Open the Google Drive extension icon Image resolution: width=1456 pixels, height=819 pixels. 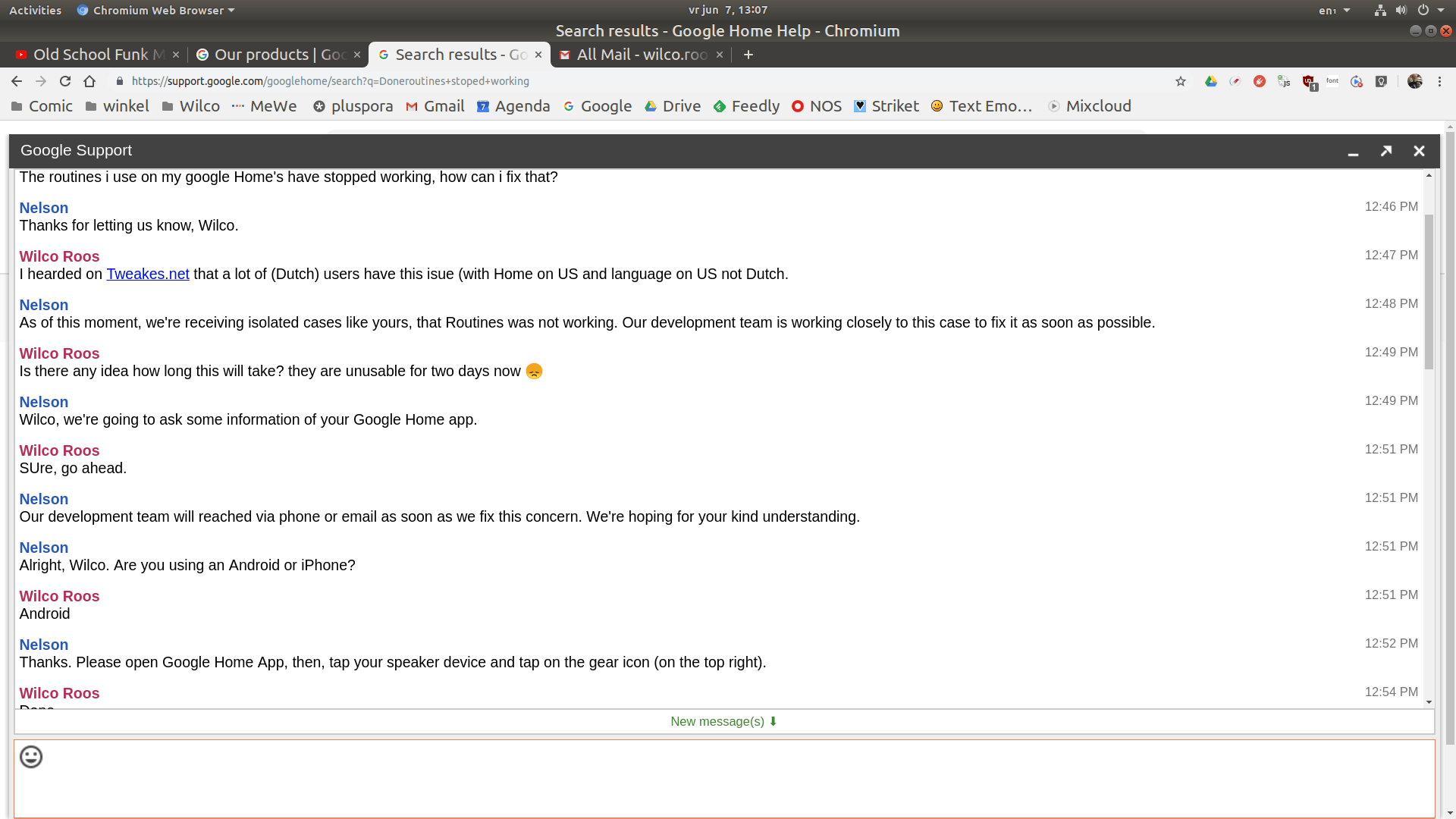[x=1211, y=81]
